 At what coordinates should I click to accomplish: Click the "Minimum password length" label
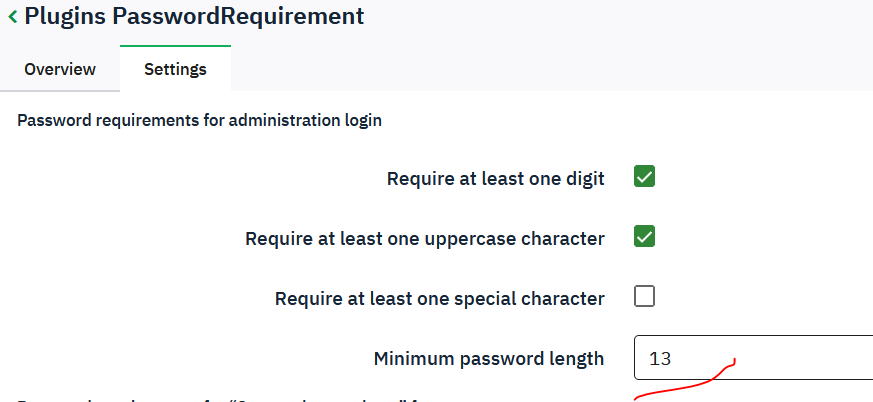pyautogui.click(x=488, y=358)
